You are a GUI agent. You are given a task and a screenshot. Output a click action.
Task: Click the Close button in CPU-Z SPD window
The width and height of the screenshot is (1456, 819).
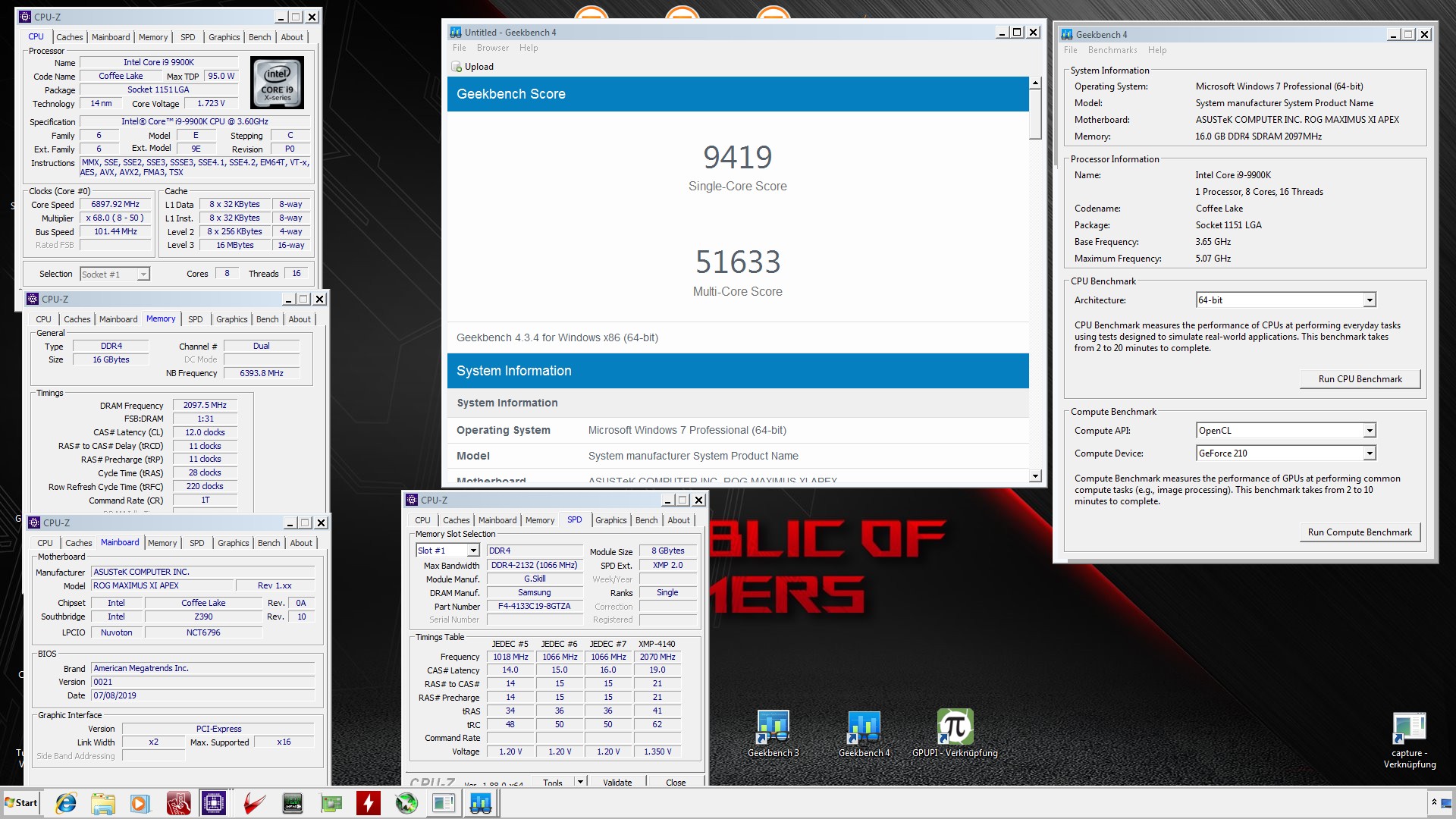click(x=675, y=782)
